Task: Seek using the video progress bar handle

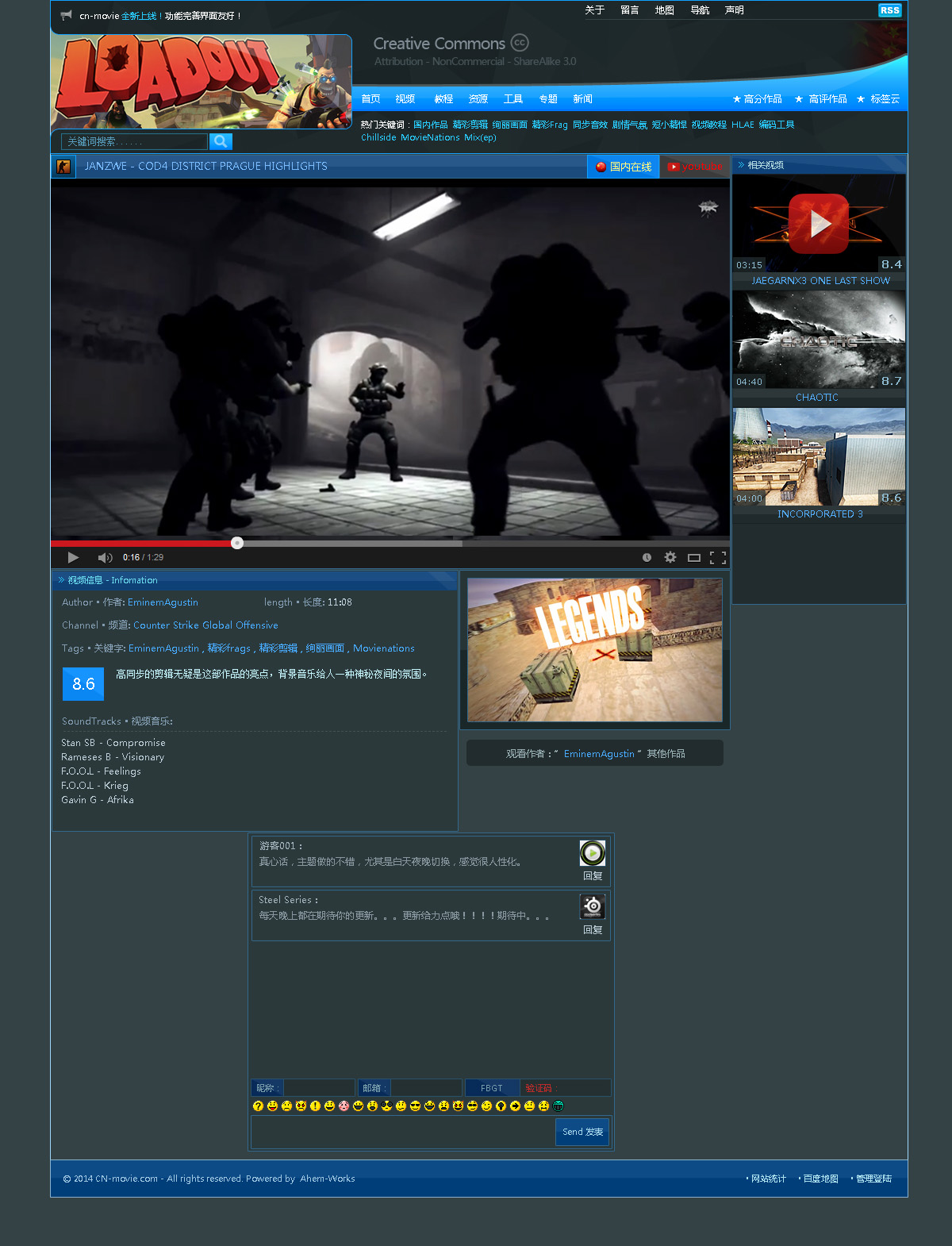Action: [237, 543]
